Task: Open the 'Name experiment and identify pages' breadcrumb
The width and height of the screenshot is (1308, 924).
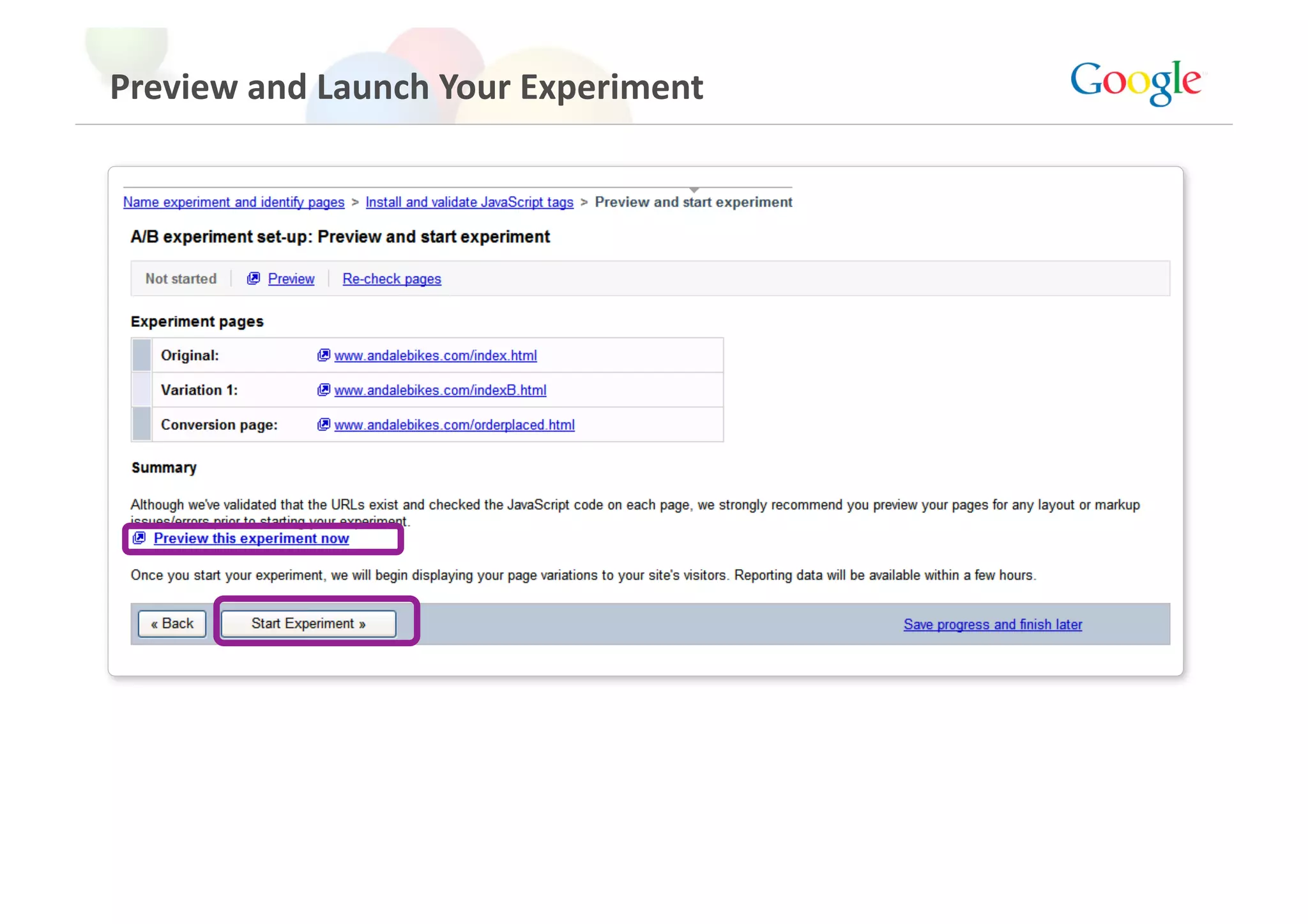Action: (234, 202)
